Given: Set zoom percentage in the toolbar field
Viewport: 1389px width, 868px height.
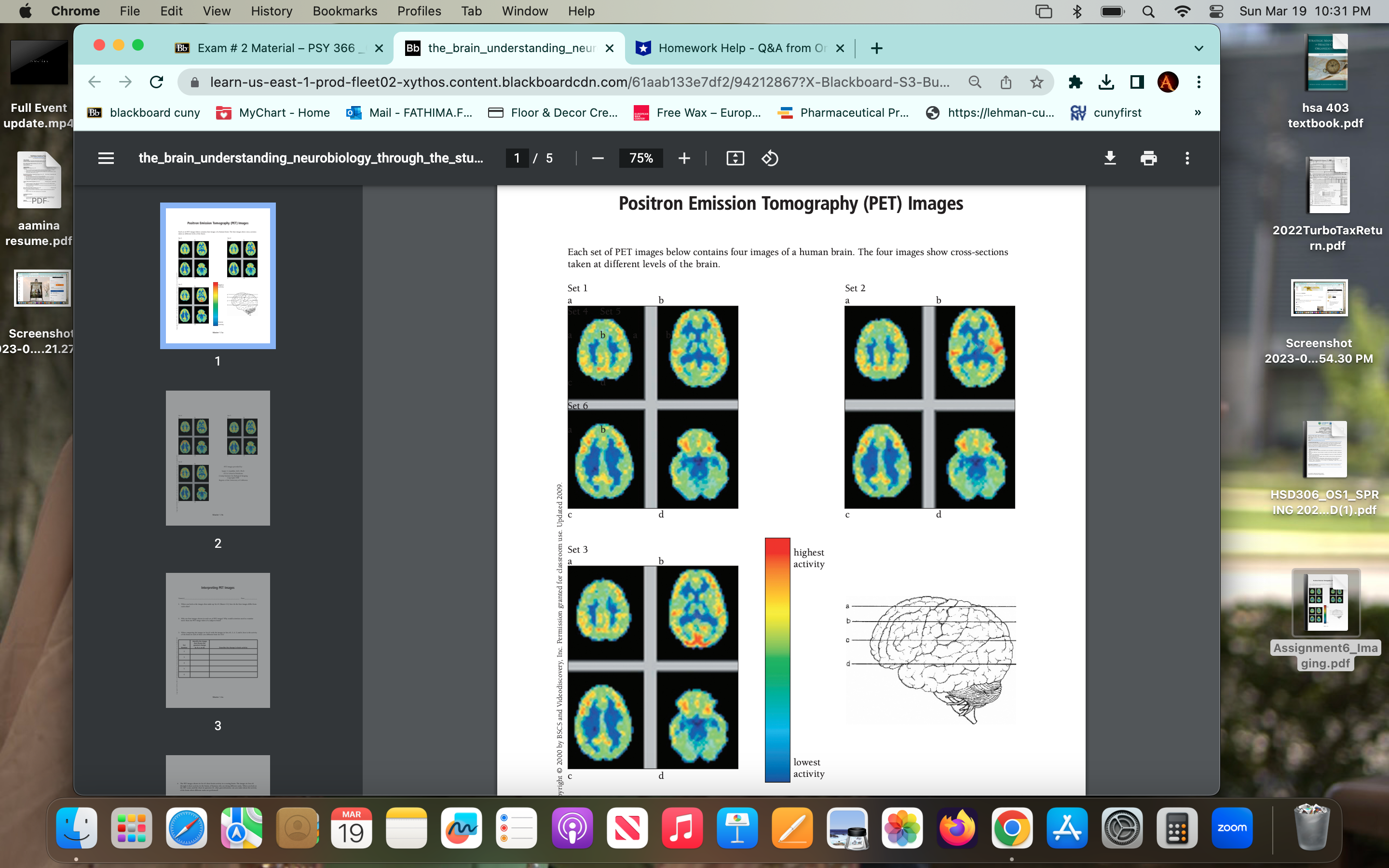Looking at the screenshot, I should pyautogui.click(x=640, y=159).
